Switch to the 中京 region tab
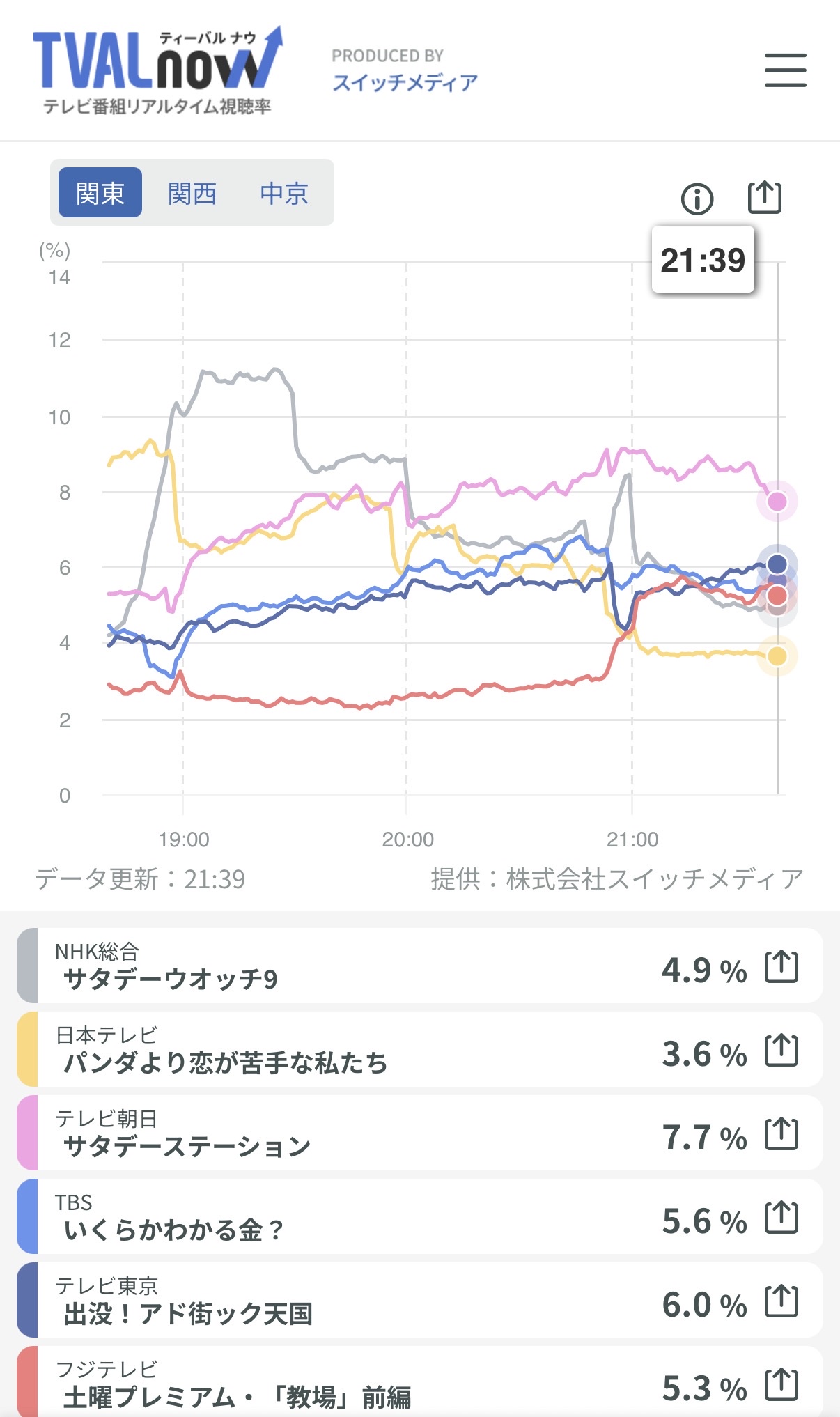Viewport: 840px width, 1417px height. [x=284, y=193]
